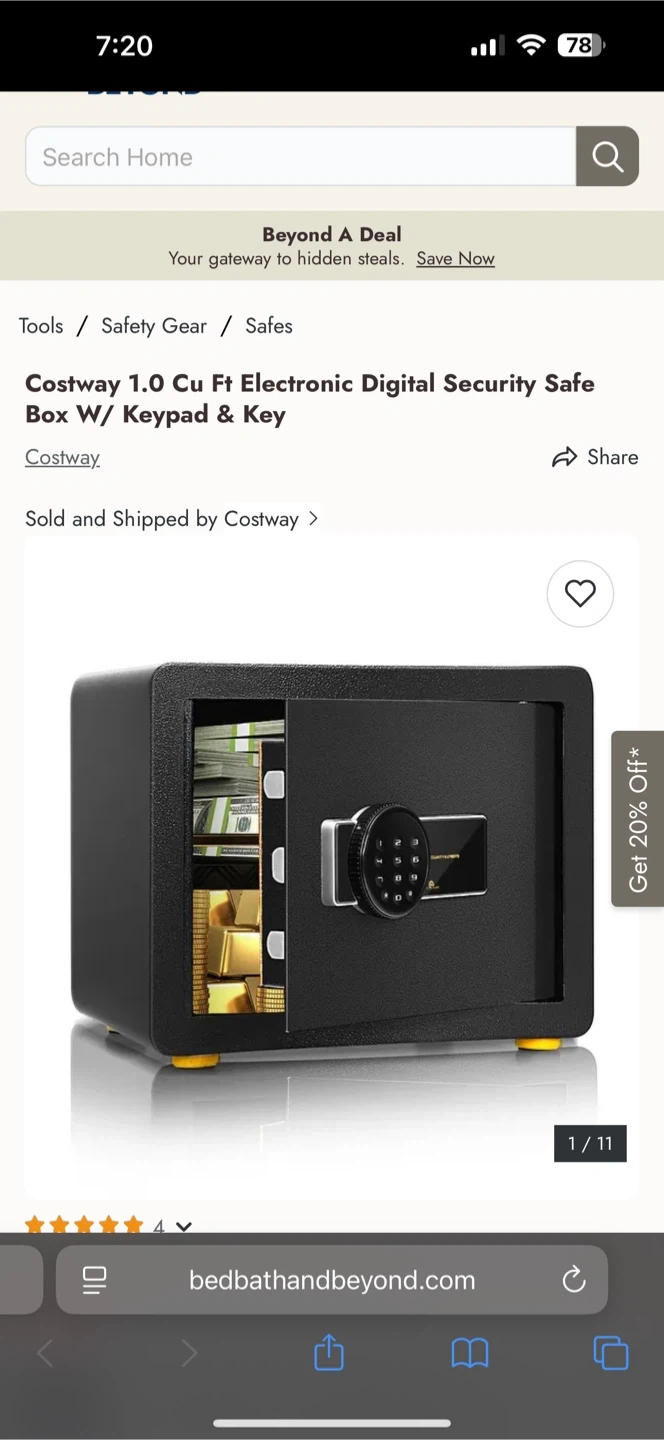
Task: Expand rating details chevron beside 4
Action: point(184,1226)
